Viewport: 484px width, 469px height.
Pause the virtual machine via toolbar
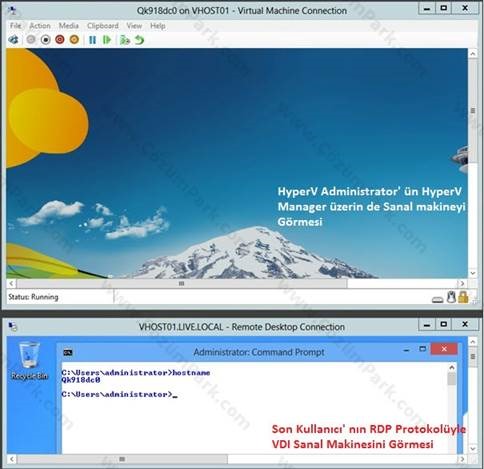[x=93, y=40]
